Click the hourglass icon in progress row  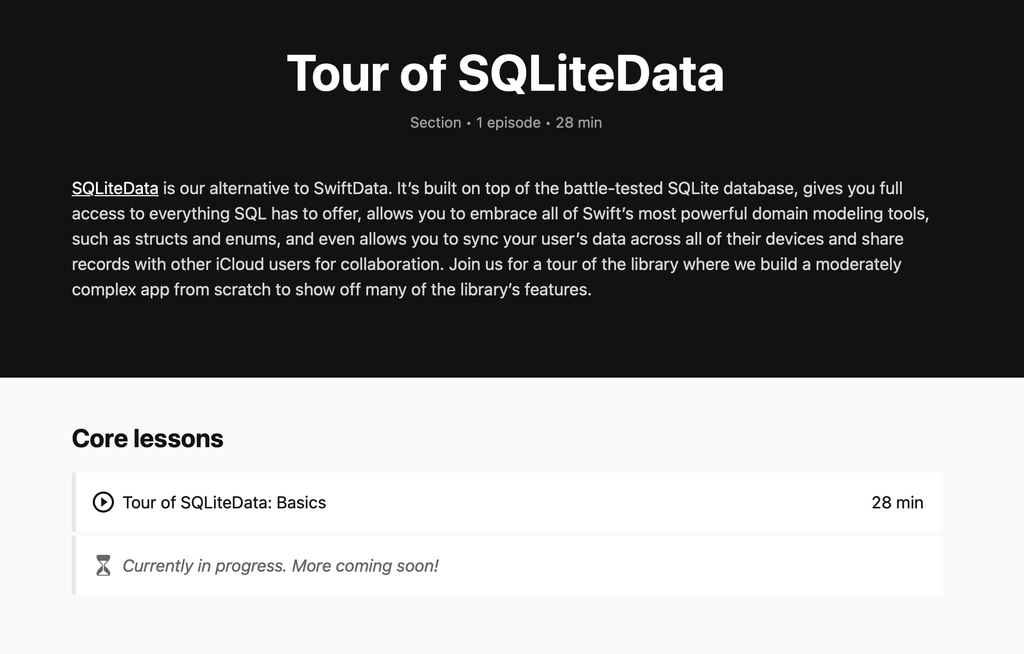[x=103, y=566]
